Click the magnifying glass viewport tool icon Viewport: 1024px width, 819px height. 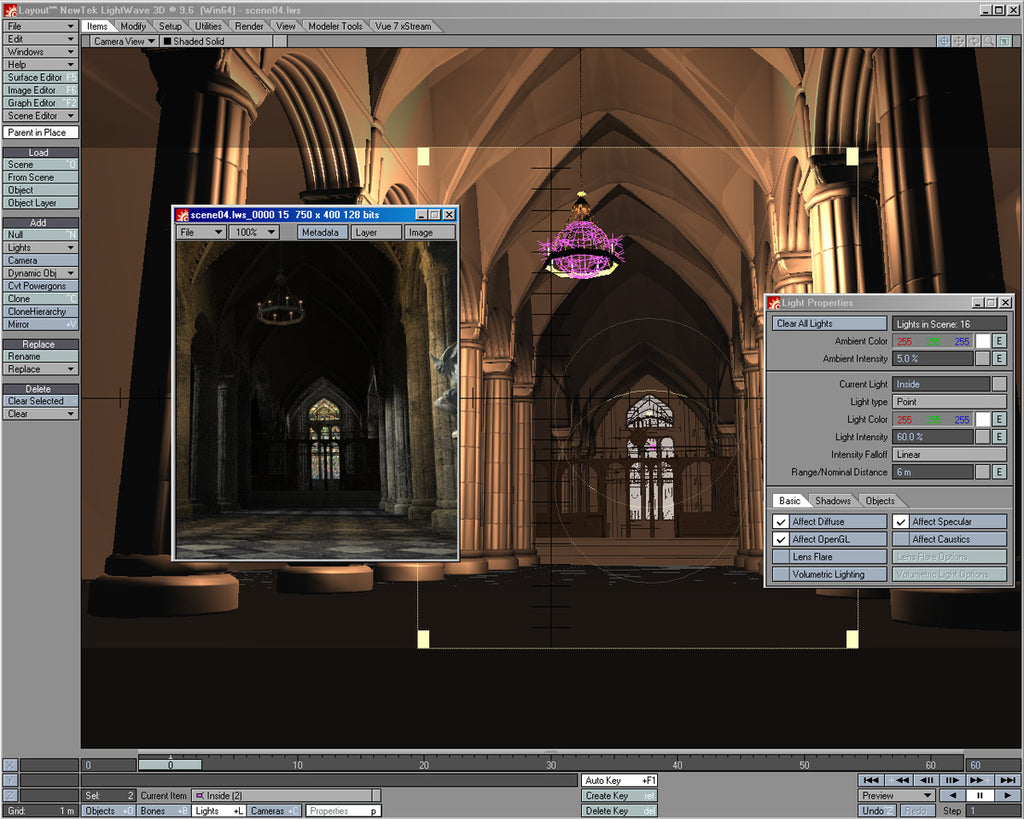(988, 41)
